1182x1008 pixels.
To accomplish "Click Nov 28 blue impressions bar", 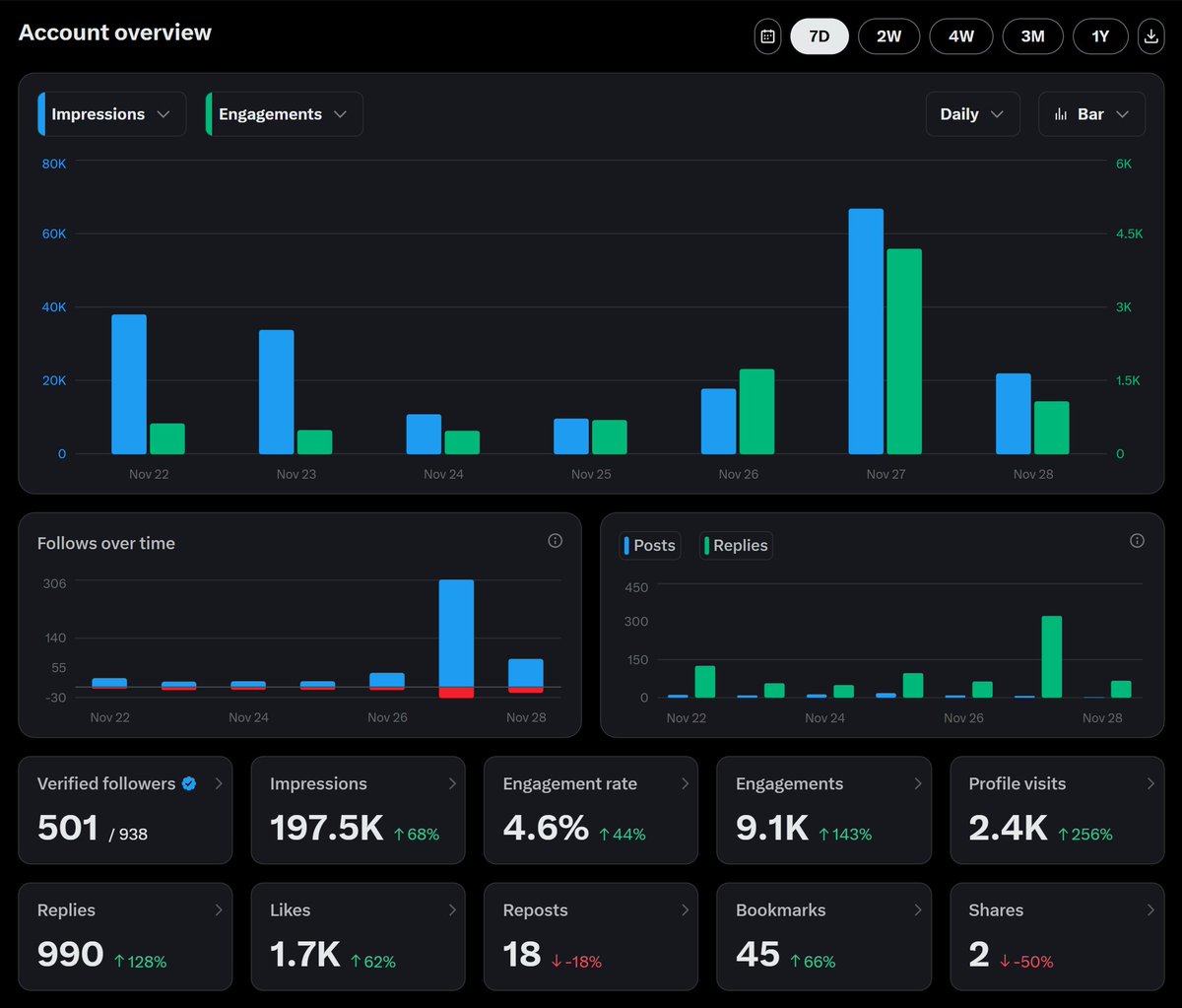I will pyautogui.click(x=1014, y=414).
